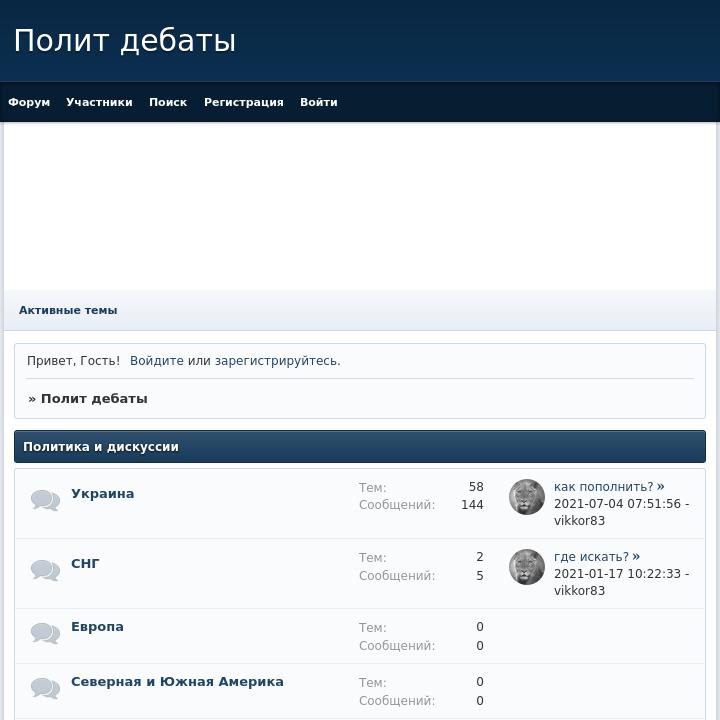Open Поиск from the navigation bar

(168, 102)
